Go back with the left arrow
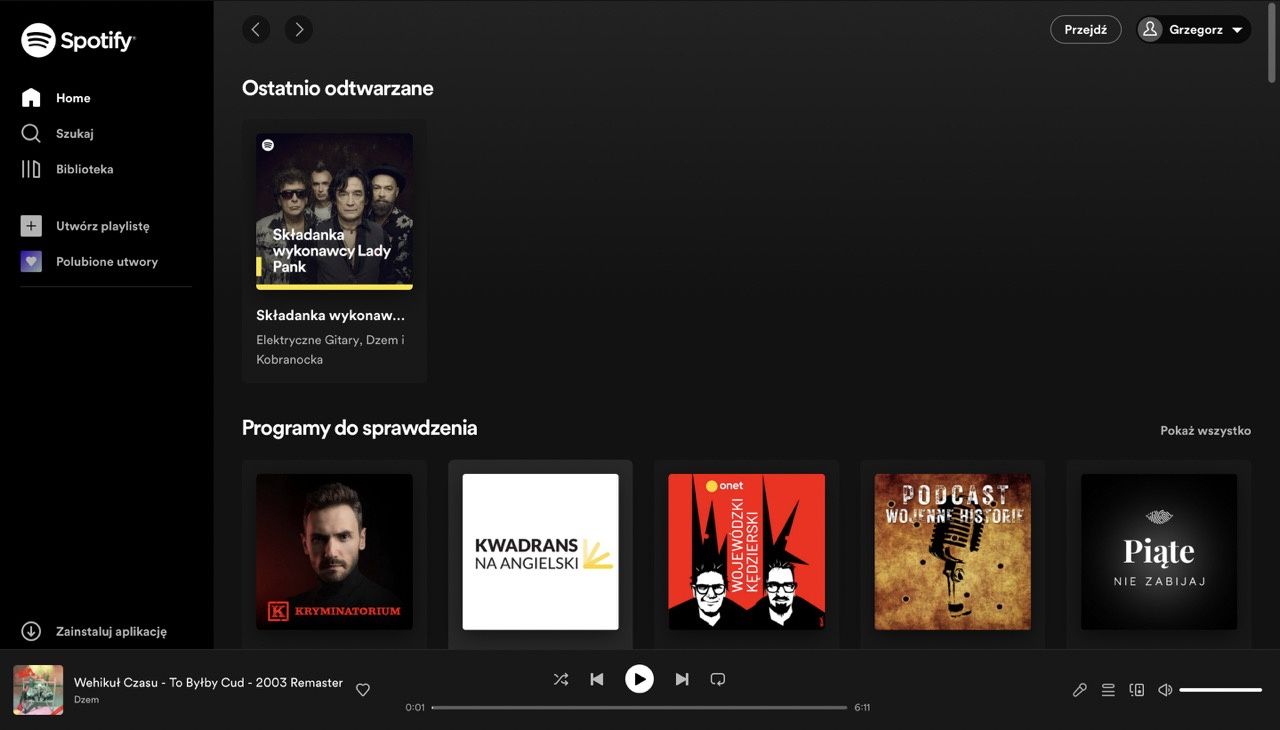This screenshot has width=1280, height=730. (x=256, y=29)
